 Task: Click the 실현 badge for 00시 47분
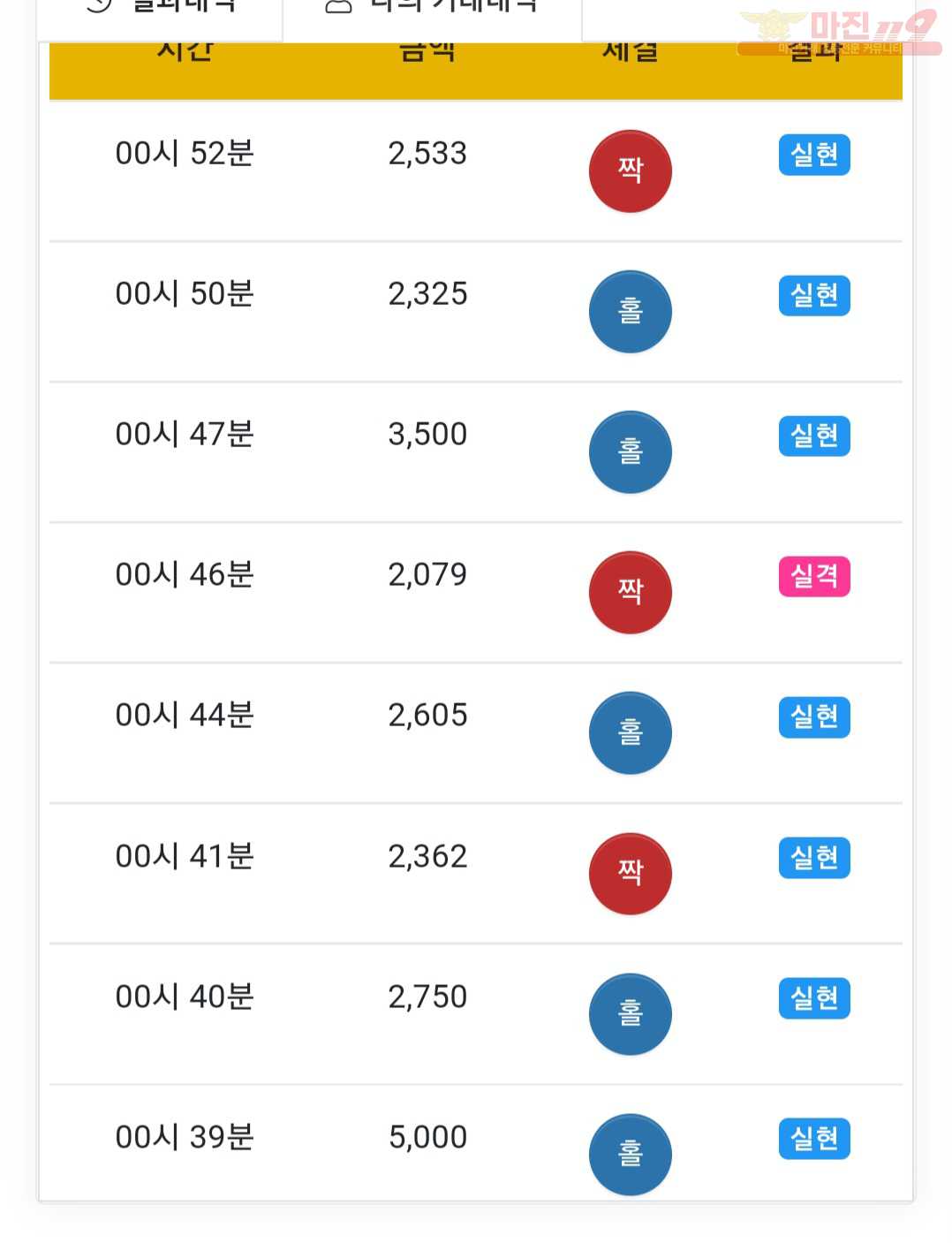click(814, 436)
